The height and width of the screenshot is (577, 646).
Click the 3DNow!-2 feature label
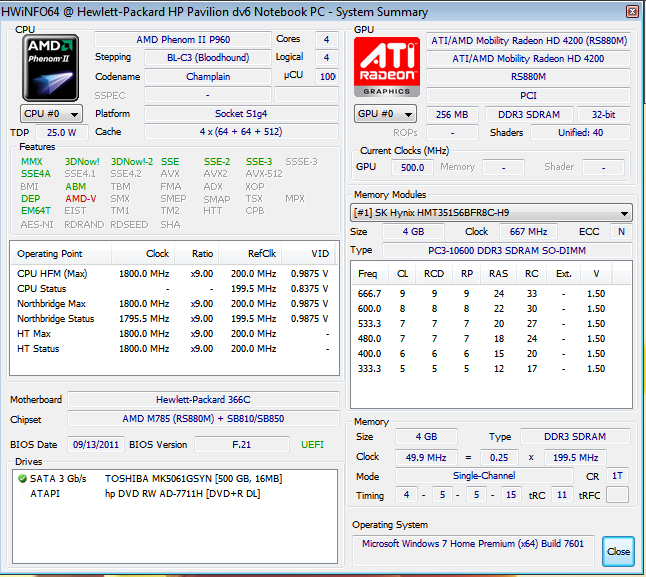[132, 162]
